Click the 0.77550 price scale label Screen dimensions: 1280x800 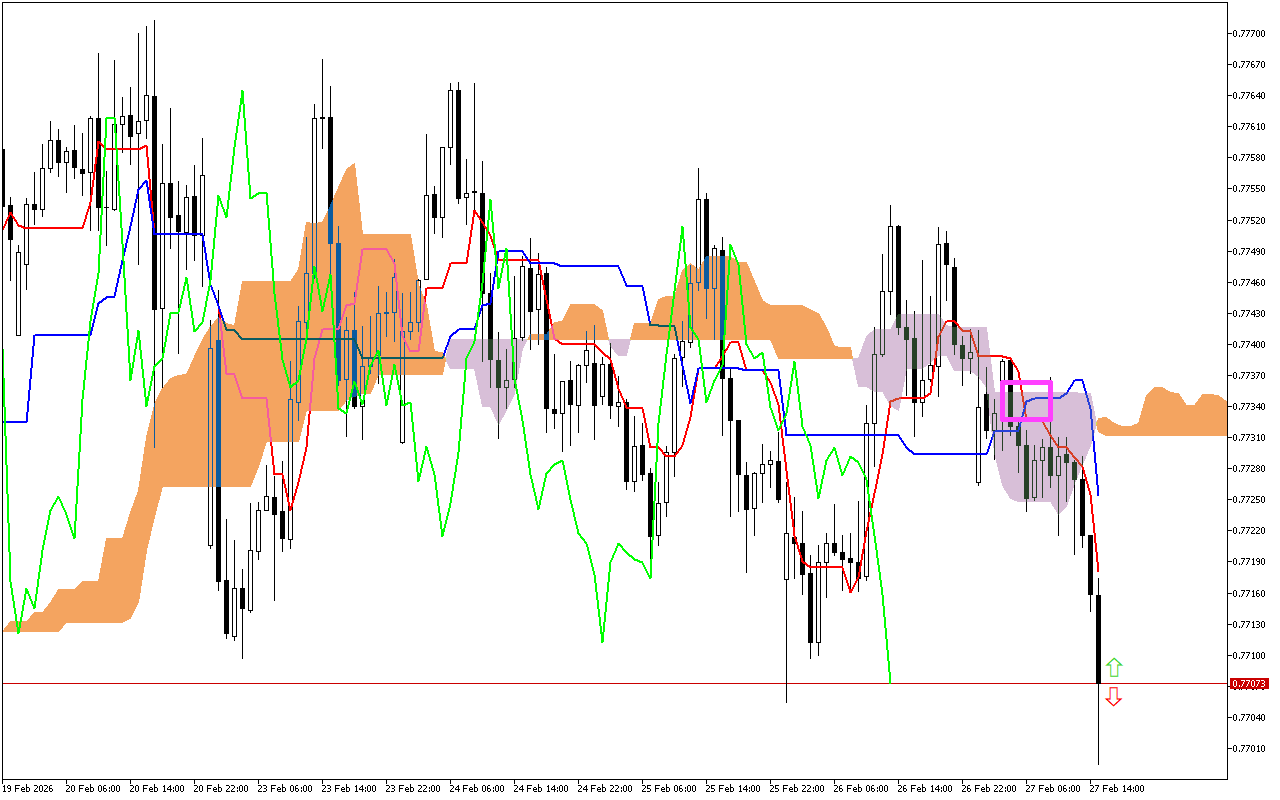click(1247, 188)
